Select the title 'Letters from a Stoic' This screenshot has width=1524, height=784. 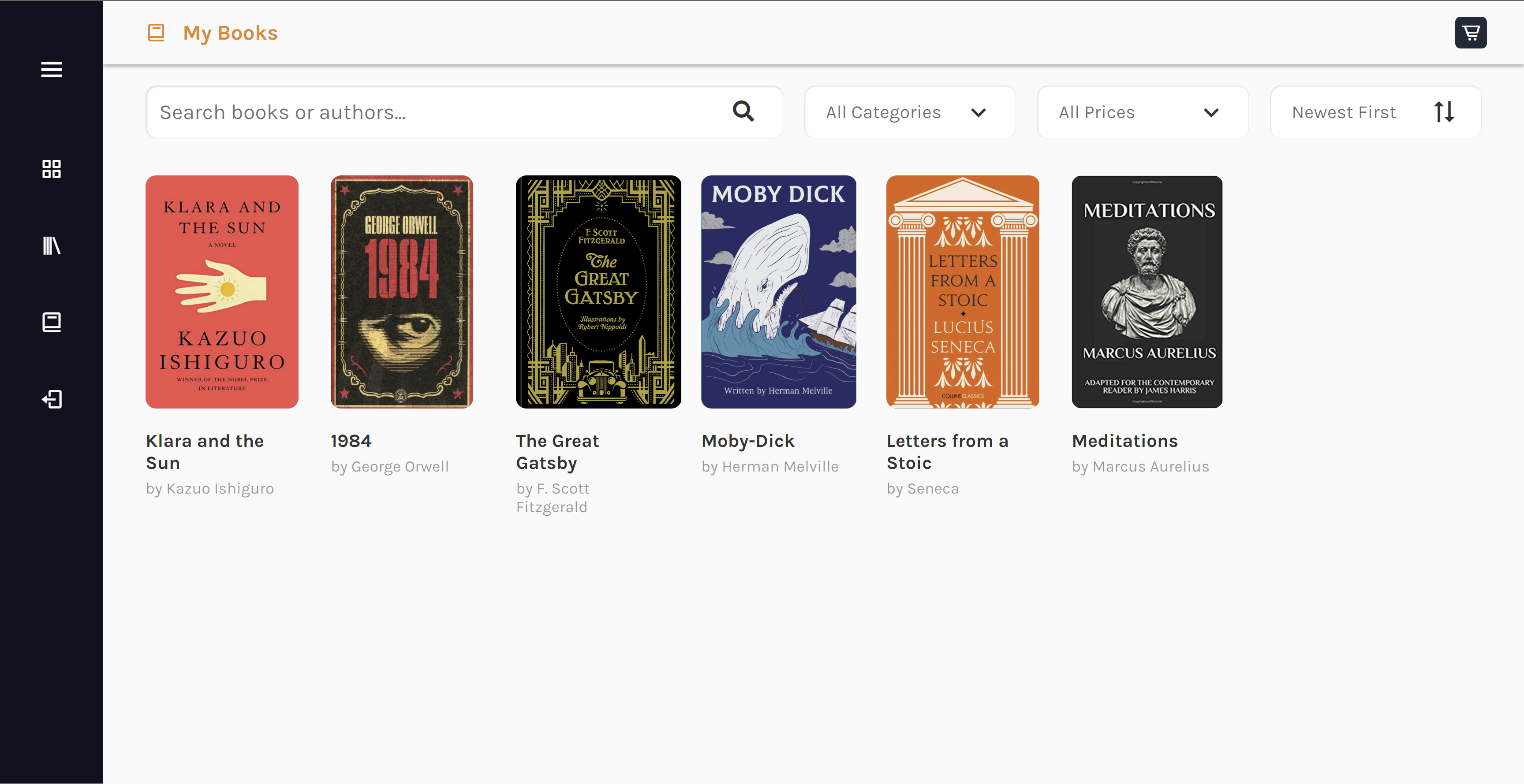click(x=947, y=452)
